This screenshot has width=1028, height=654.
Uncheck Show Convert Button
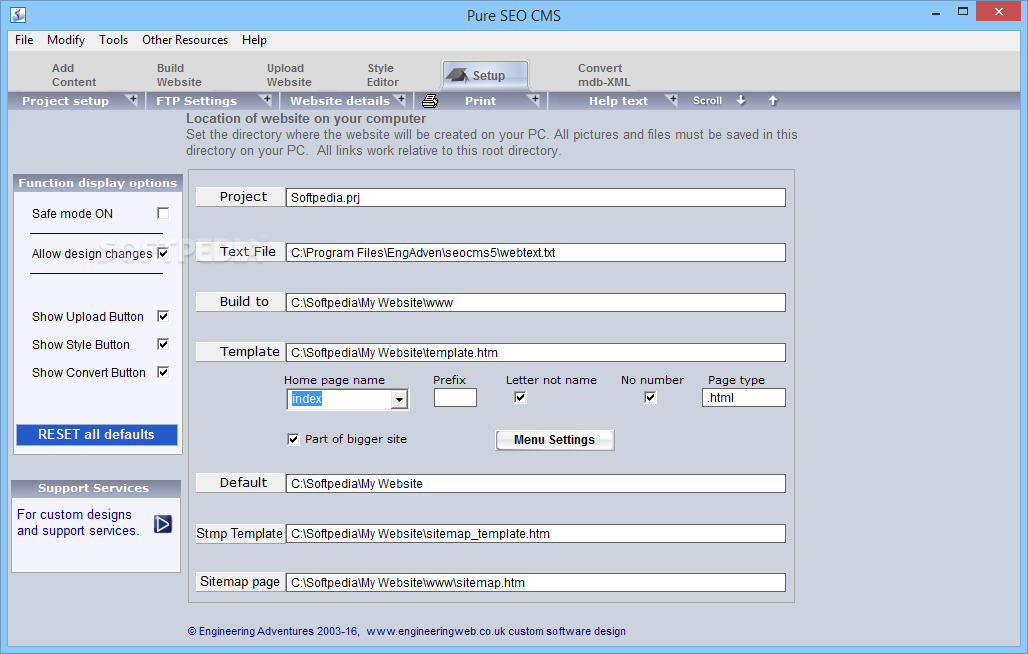coord(163,372)
